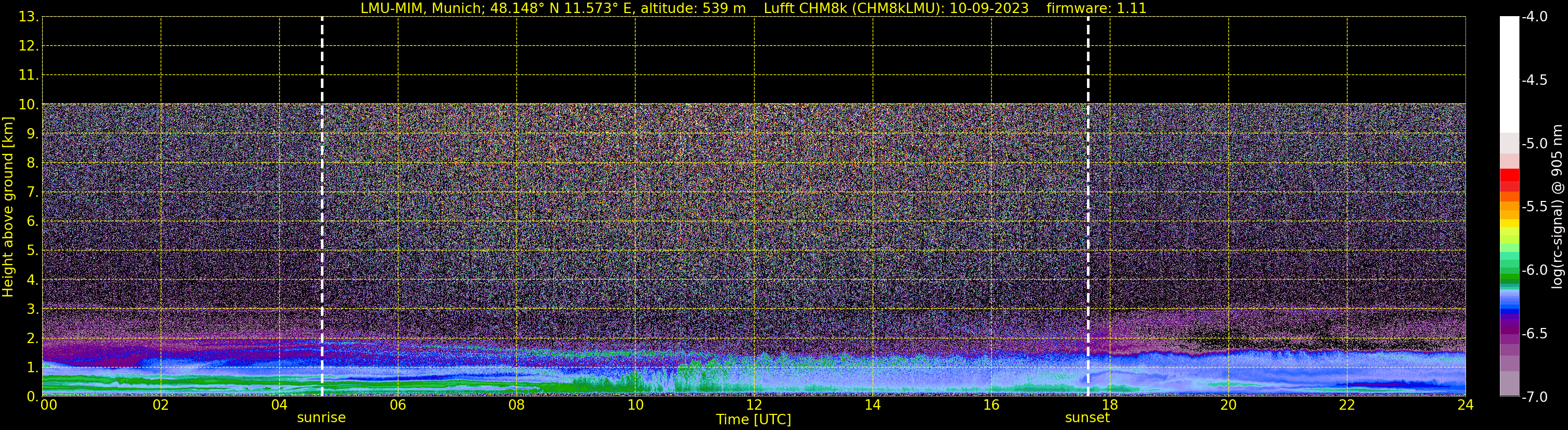
Task: Click the '6.' height axis tick label
Action: coord(33,221)
